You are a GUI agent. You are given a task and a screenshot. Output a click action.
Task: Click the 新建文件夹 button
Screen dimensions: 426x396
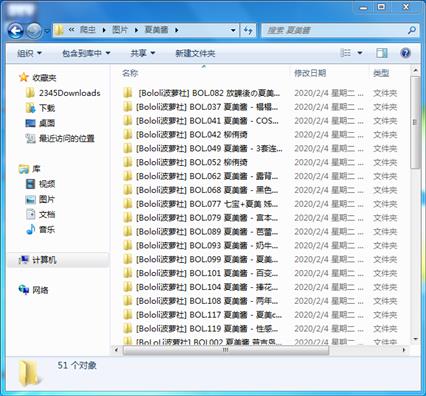[x=195, y=53]
